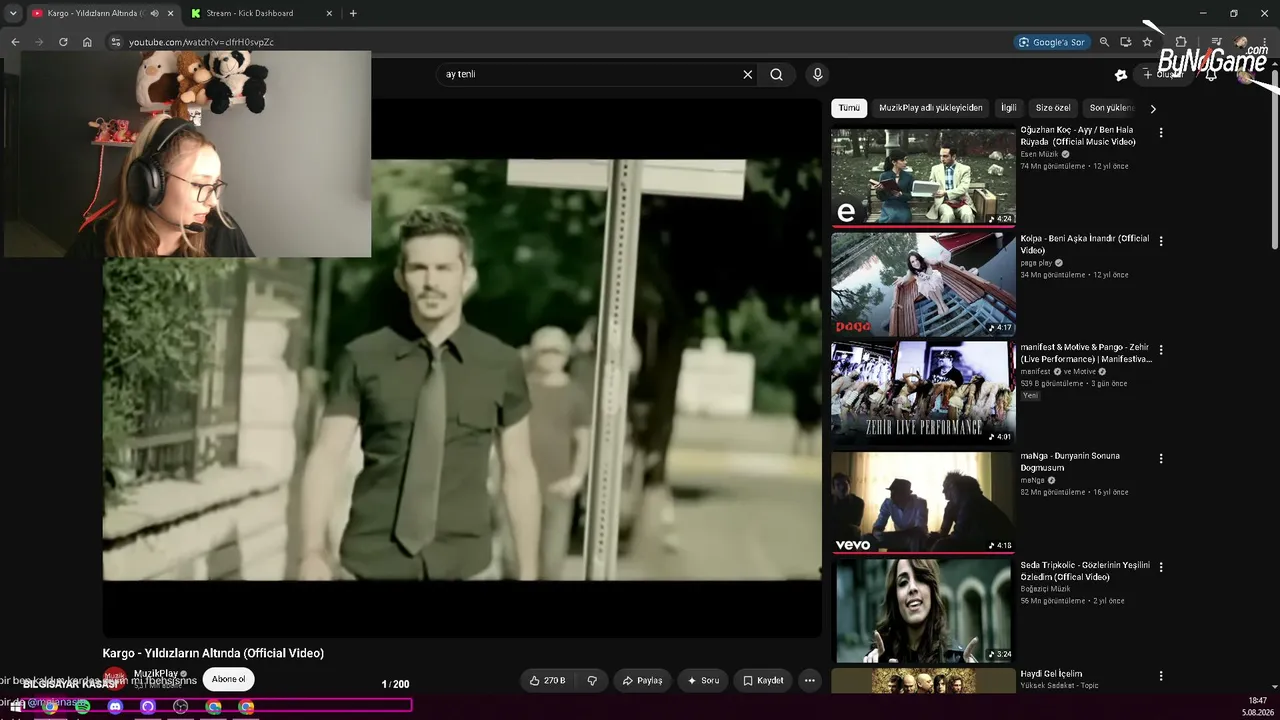
Task: Click the main Kargo video player
Action: 462,368
